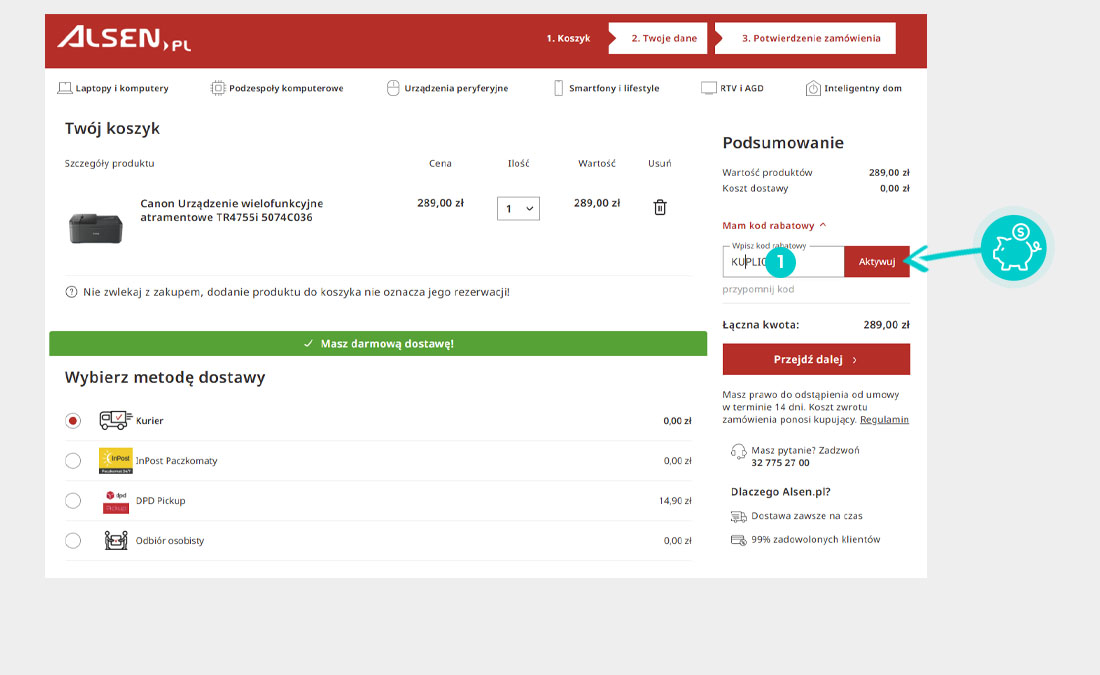
Task: Click the smartphone icon in the navigation
Action: click(558, 88)
